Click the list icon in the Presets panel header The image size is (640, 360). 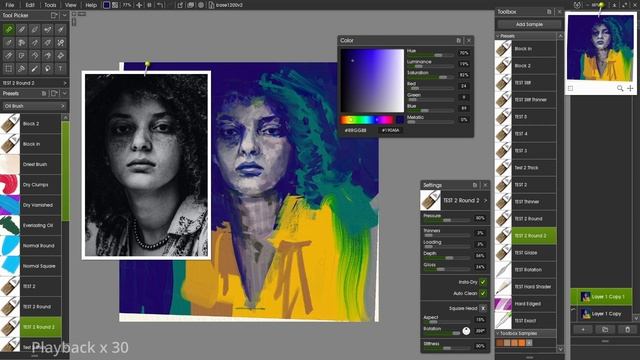(44, 93)
